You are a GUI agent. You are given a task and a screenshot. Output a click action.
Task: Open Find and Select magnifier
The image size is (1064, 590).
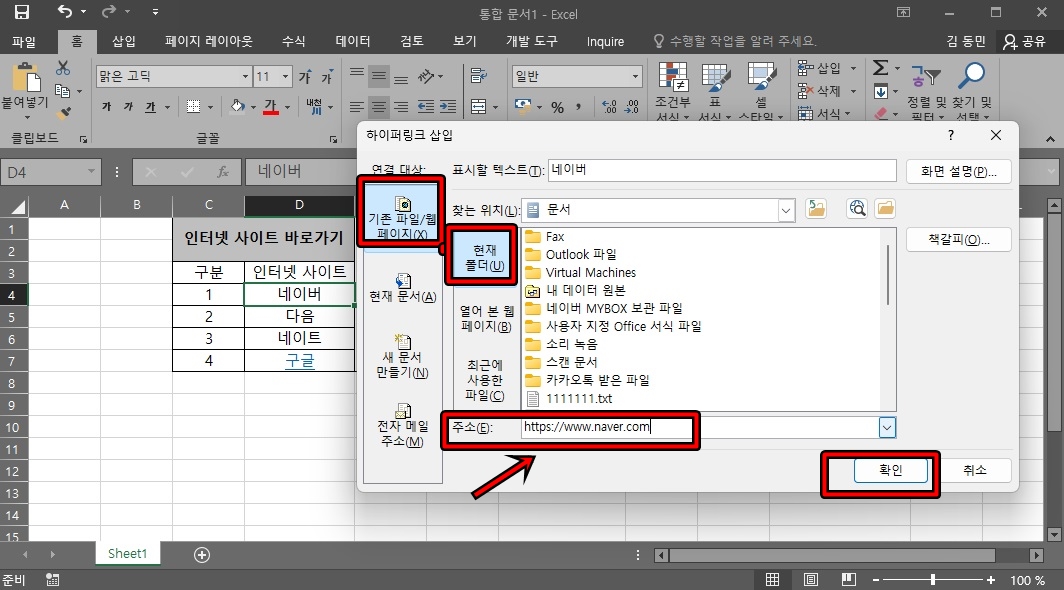click(x=972, y=91)
